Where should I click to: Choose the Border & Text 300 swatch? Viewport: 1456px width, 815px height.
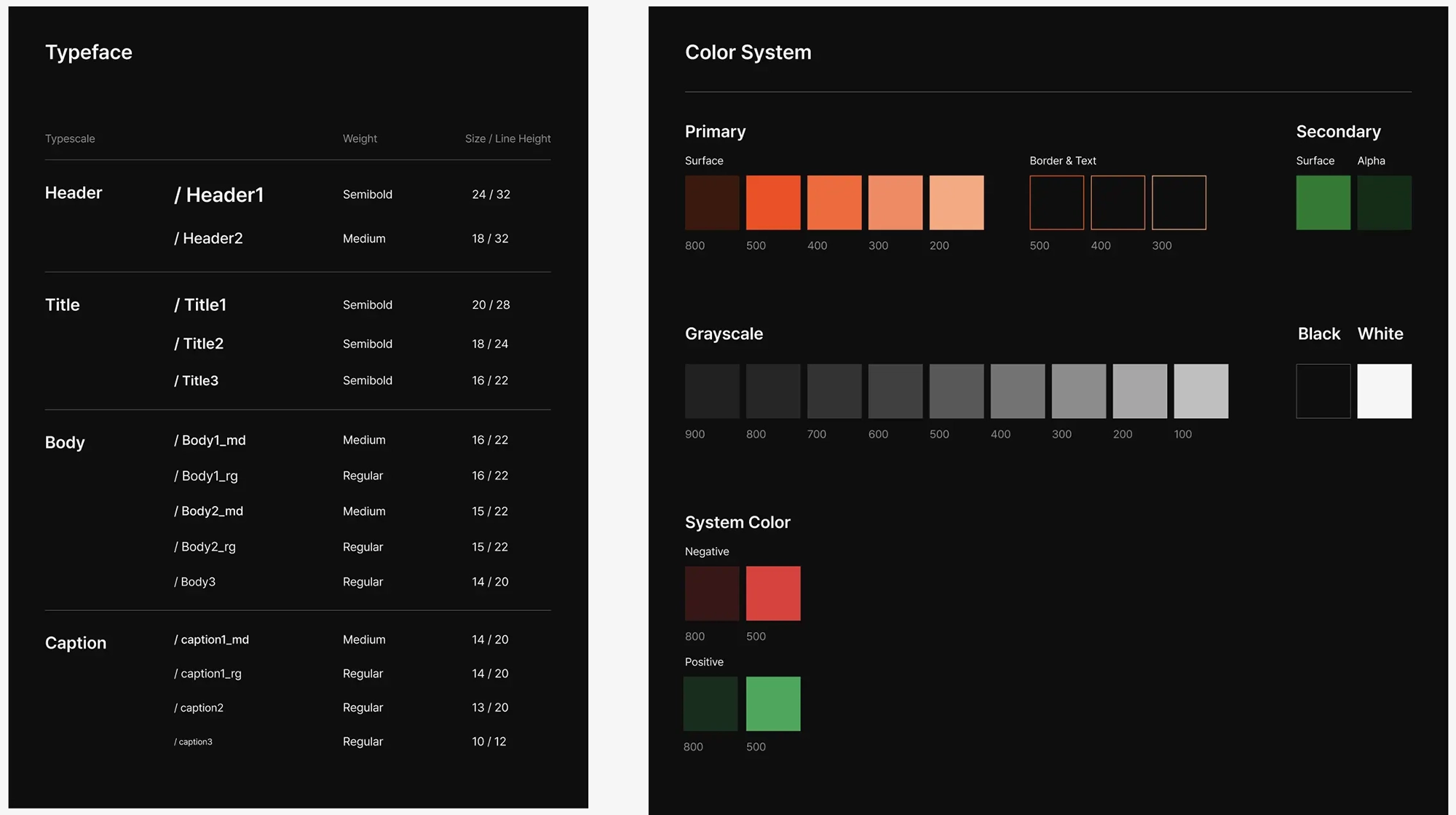pos(1179,202)
